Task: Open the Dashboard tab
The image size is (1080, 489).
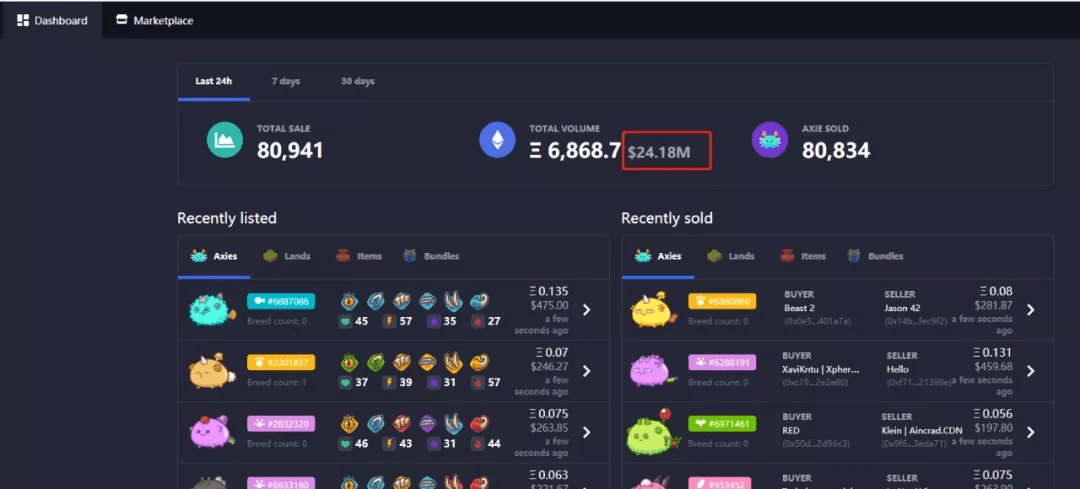Action: (52, 21)
